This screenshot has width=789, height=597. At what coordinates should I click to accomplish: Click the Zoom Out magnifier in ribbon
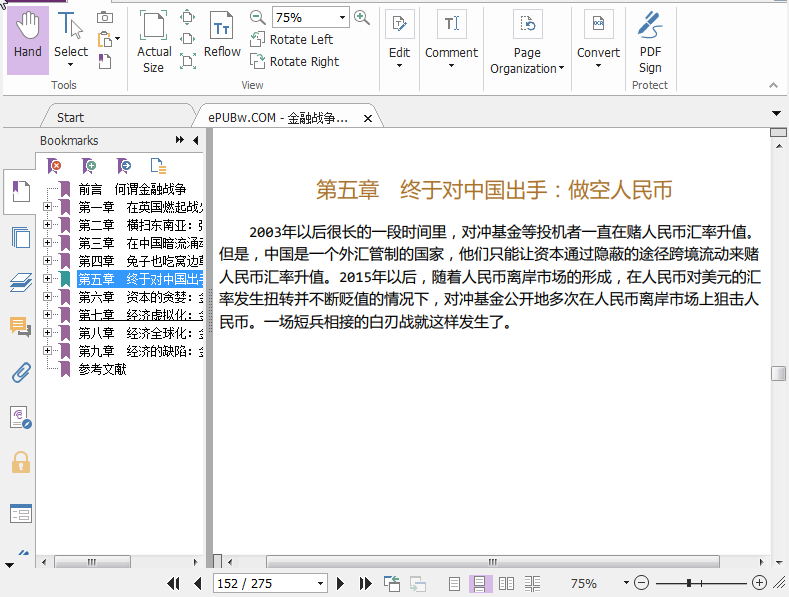pyautogui.click(x=257, y=18)
